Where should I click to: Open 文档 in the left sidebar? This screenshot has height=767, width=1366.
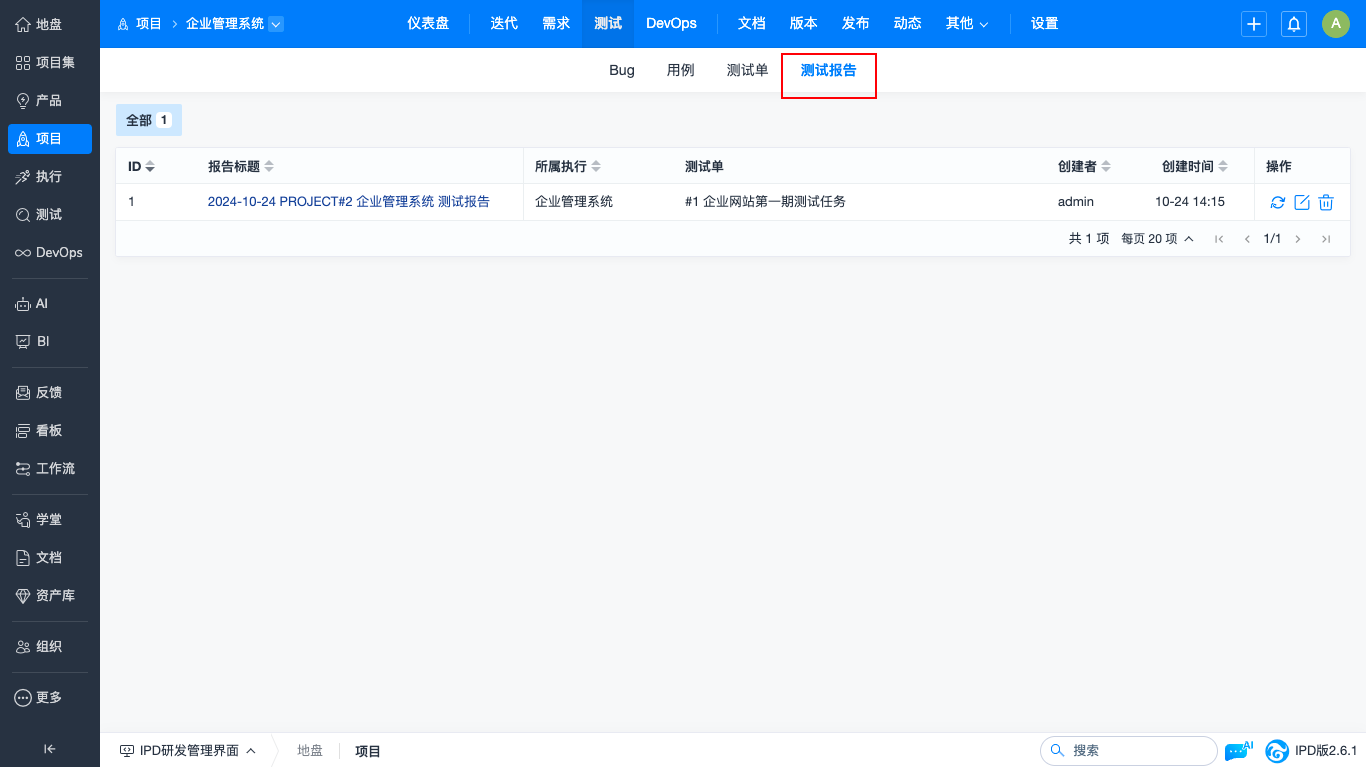(50, 557)
